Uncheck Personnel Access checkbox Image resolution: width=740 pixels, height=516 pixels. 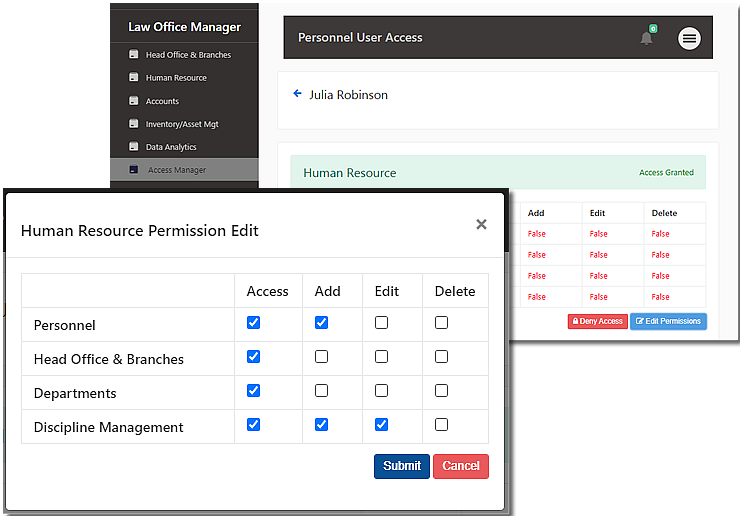point(253,323)
